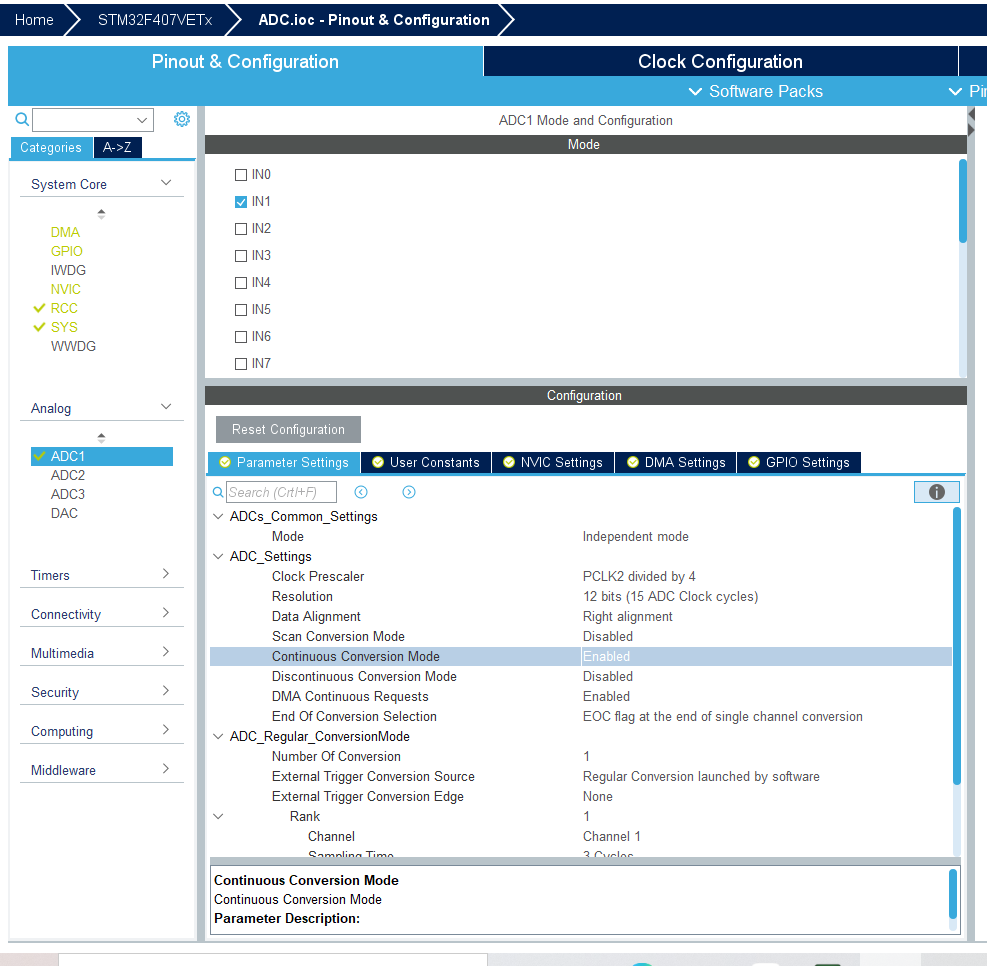Click the Mode channel list scrollbar
This screenshot has height=966, width=987.
(962, 201)
